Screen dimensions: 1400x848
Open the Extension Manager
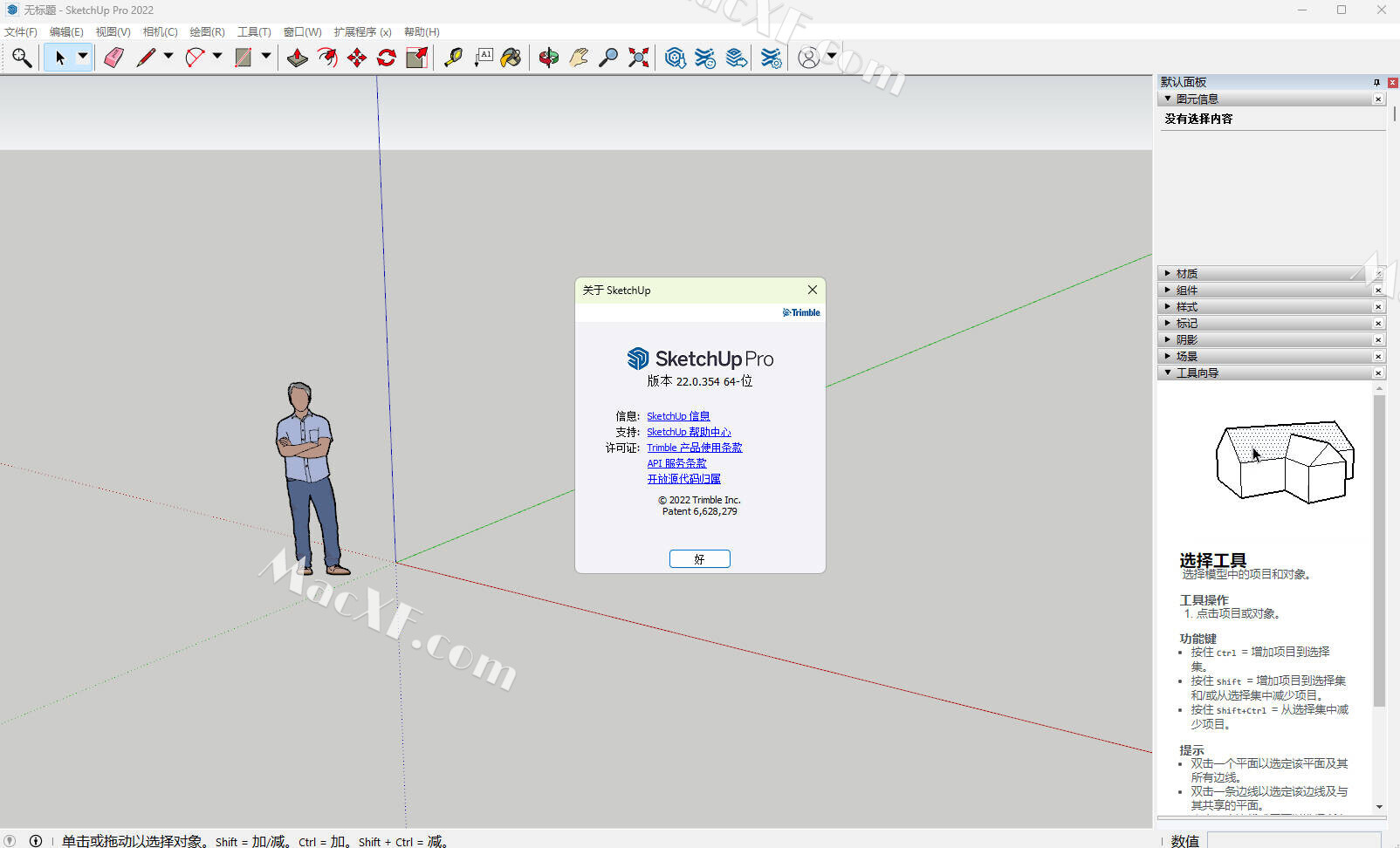coord(771,58)
